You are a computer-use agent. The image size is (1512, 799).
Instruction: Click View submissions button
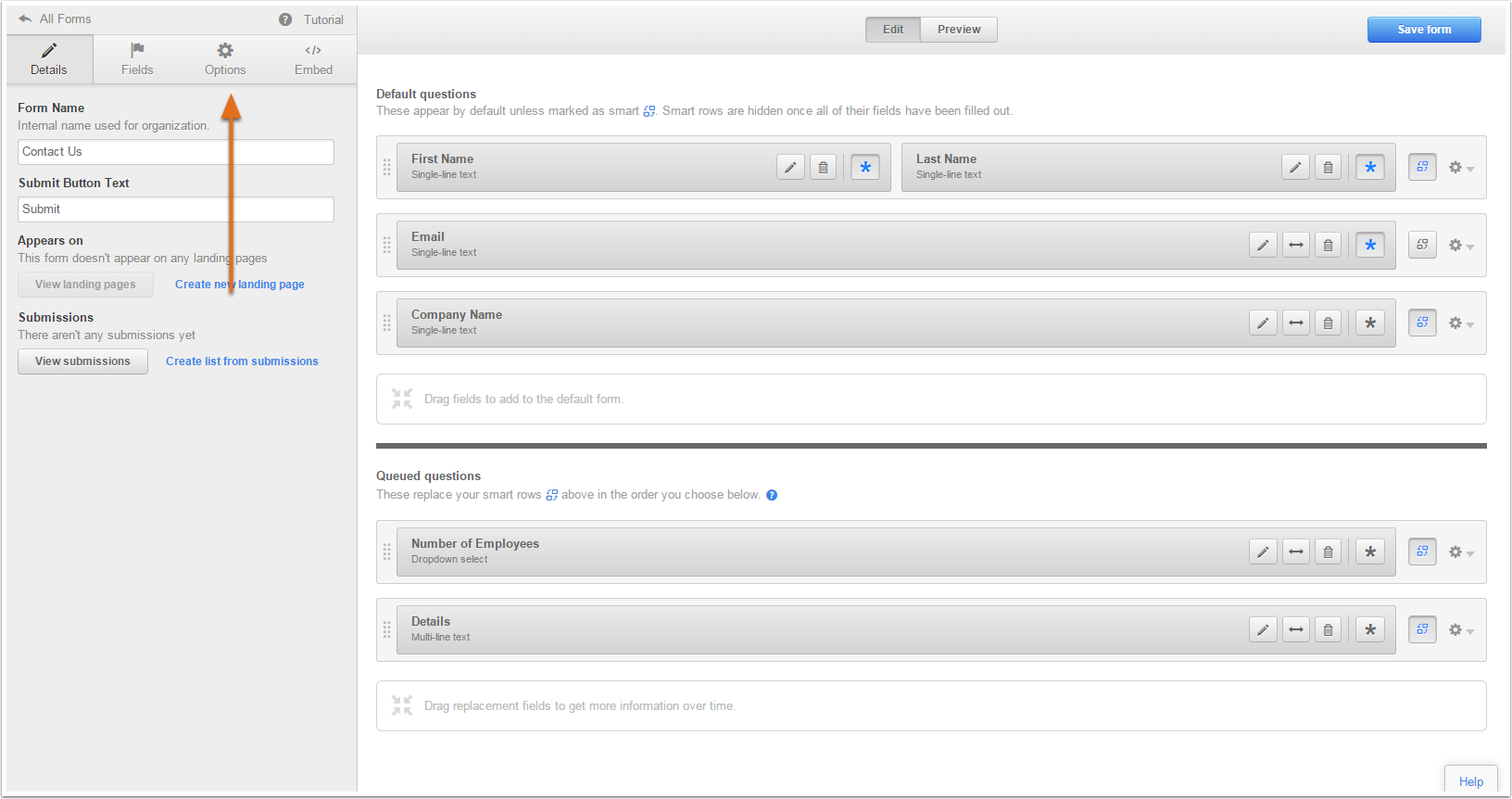[82, 361]
